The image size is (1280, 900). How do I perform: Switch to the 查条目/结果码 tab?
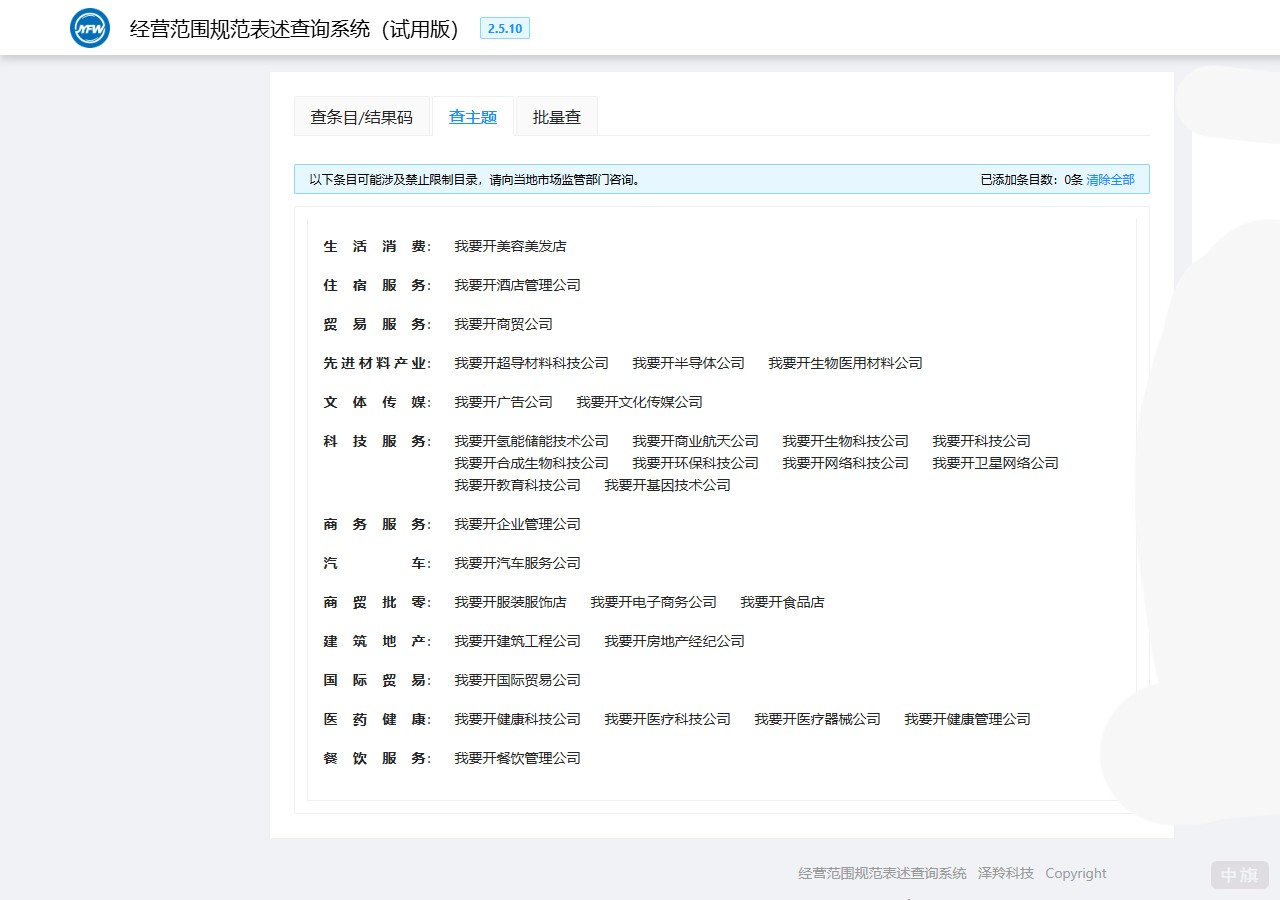pos(362,116)
